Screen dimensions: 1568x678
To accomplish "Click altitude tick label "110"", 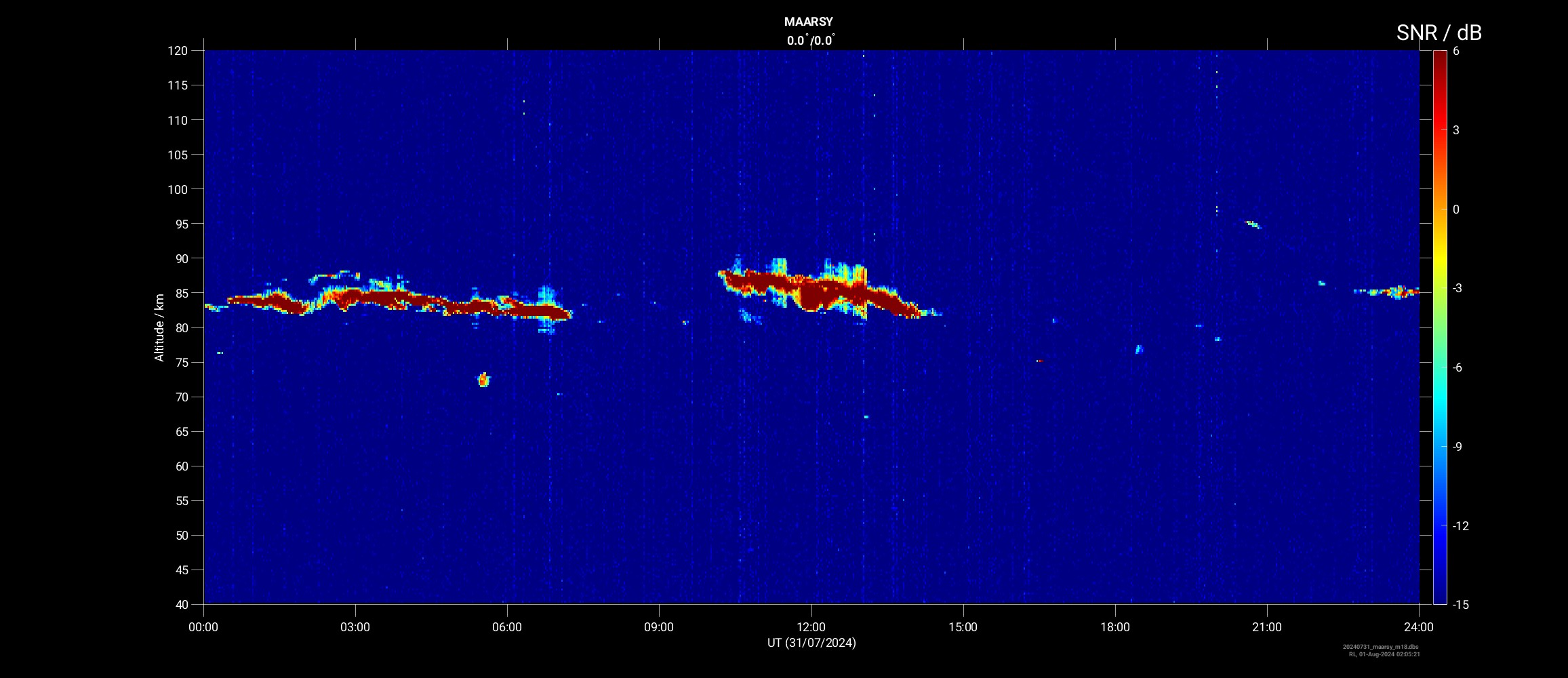I will pos(178,120).
